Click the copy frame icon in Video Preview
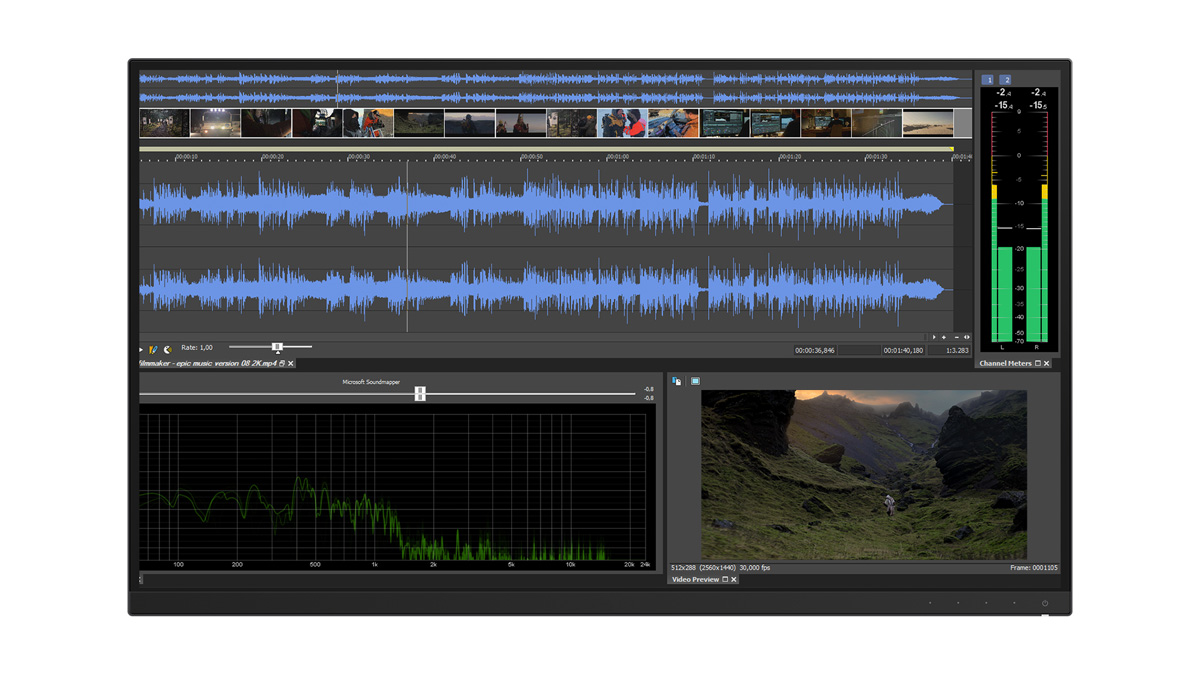Screen dimensions: 1200x675 click(x=677, y=381)
